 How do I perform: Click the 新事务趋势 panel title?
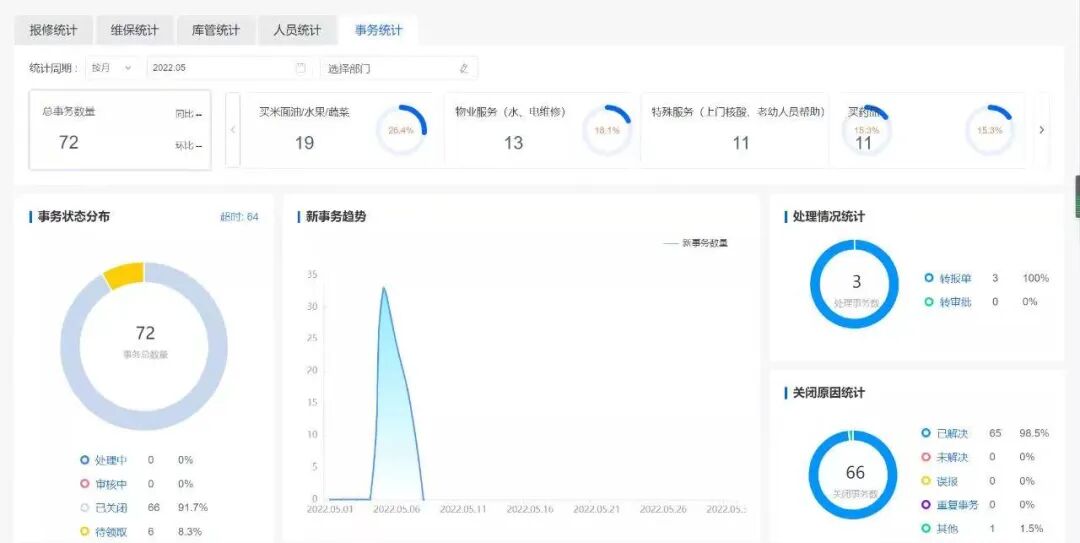(x=336, y=216)
